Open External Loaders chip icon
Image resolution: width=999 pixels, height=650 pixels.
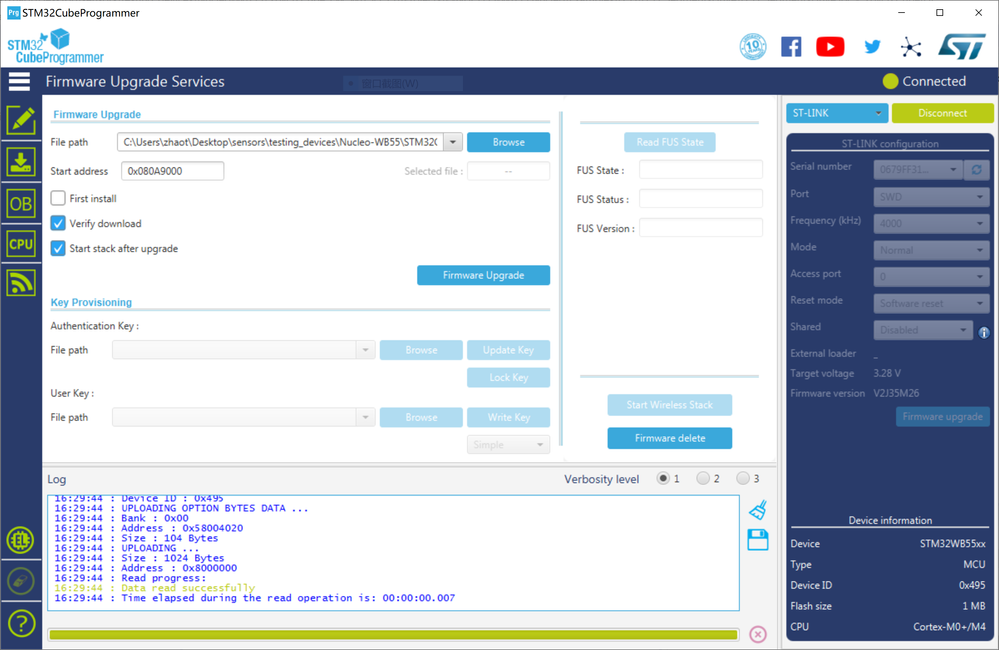click(x=20, y=540)
